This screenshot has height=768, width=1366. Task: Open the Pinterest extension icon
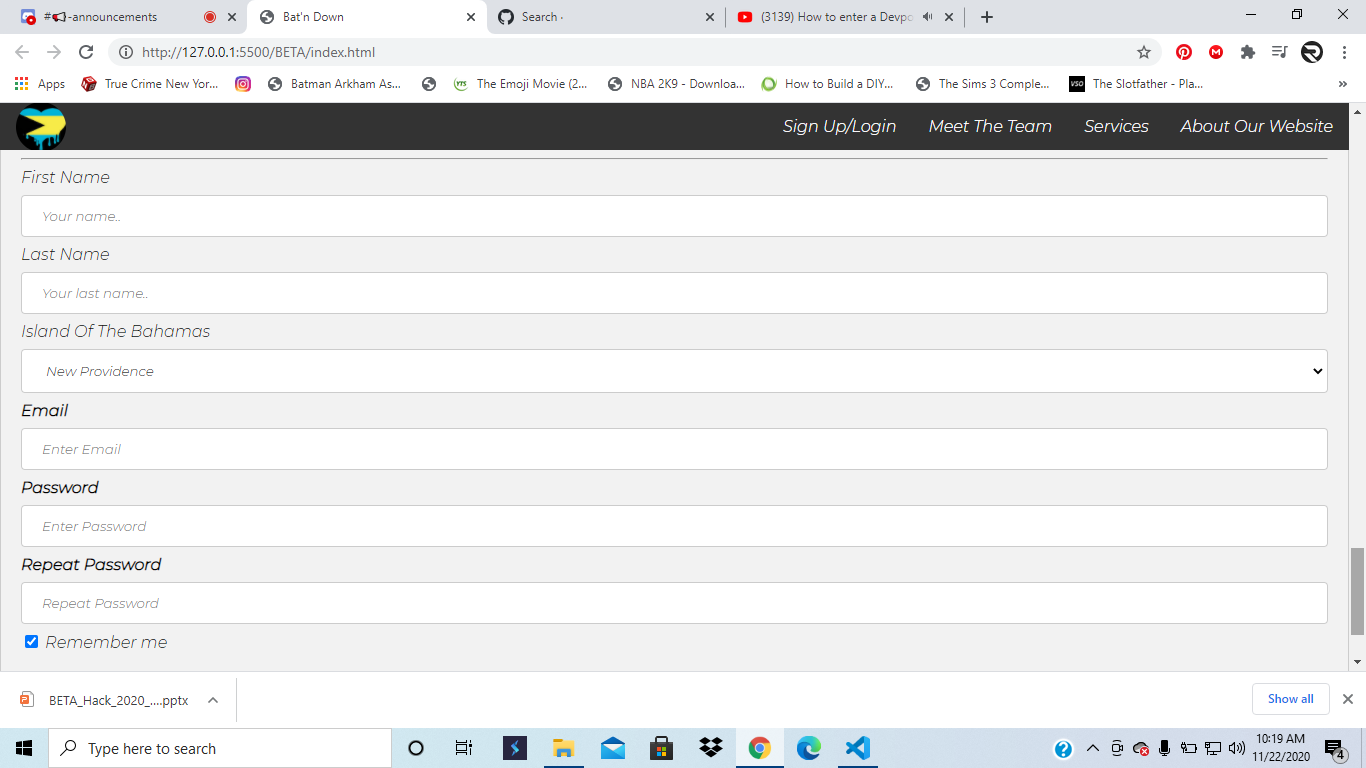pos(1184,52)
